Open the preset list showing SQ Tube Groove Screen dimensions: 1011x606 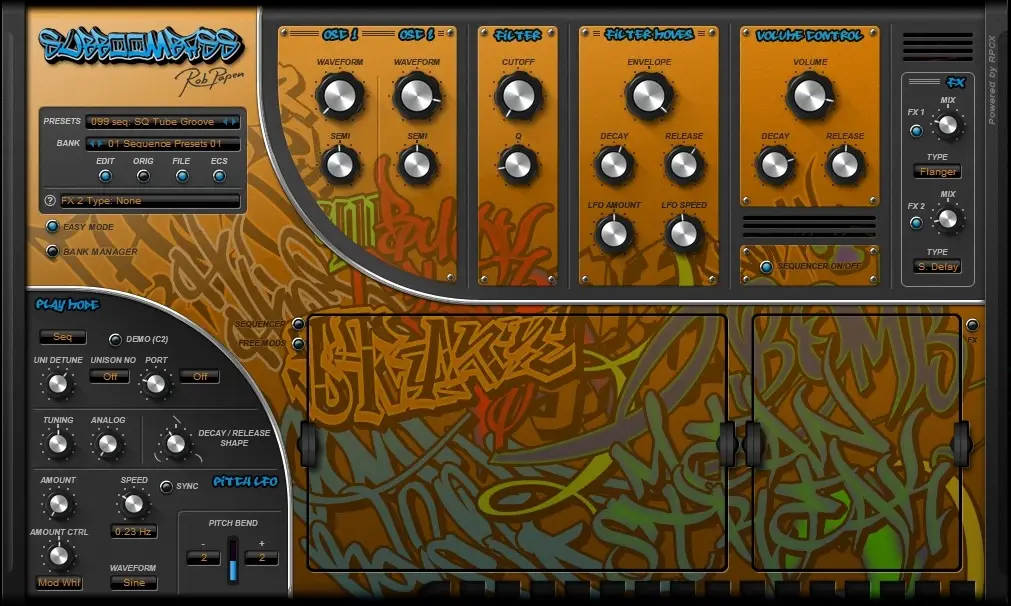coord(162,121)
